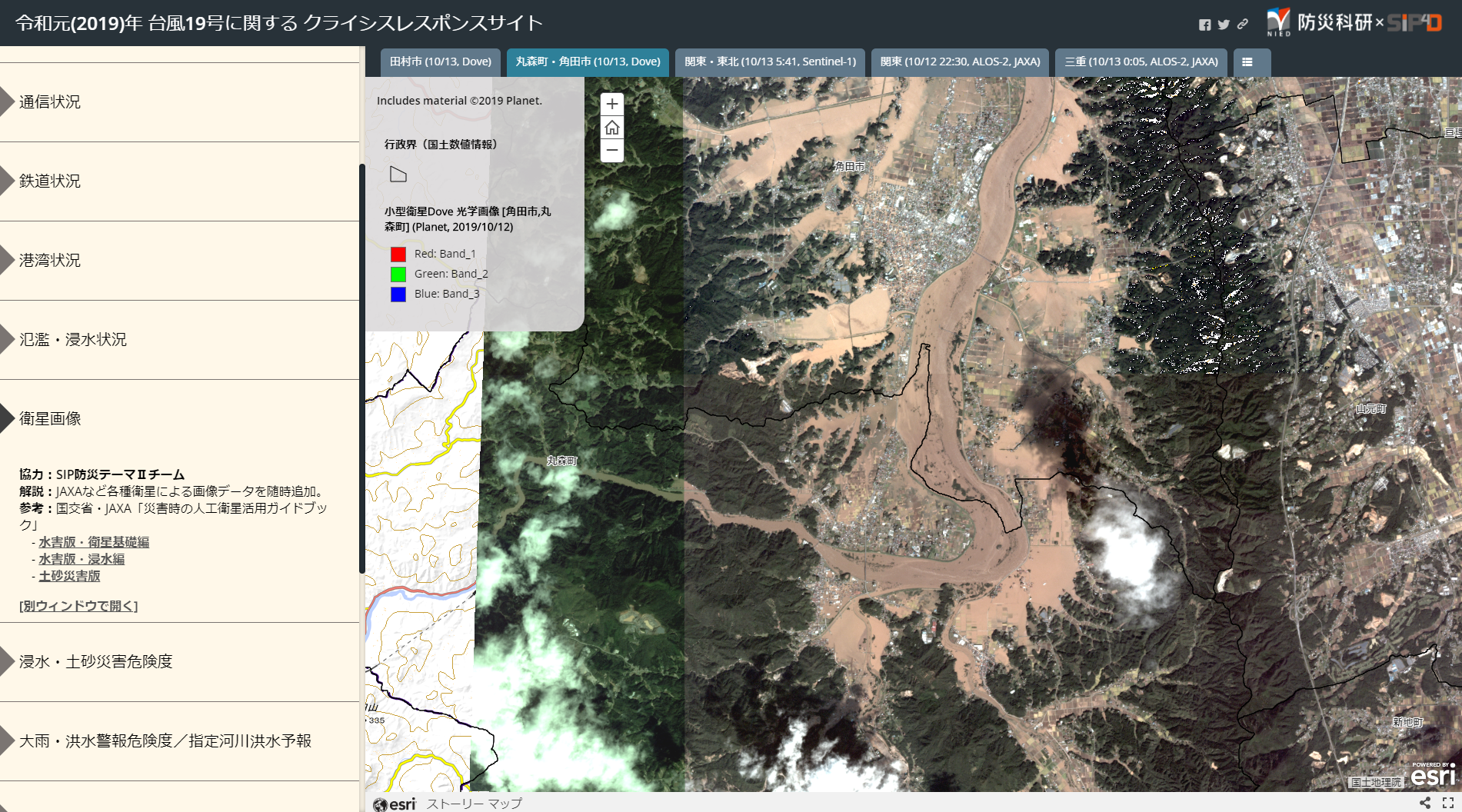
Task: Copy link icon in header
Action: pyautogui.click(x=1242, y=25)
